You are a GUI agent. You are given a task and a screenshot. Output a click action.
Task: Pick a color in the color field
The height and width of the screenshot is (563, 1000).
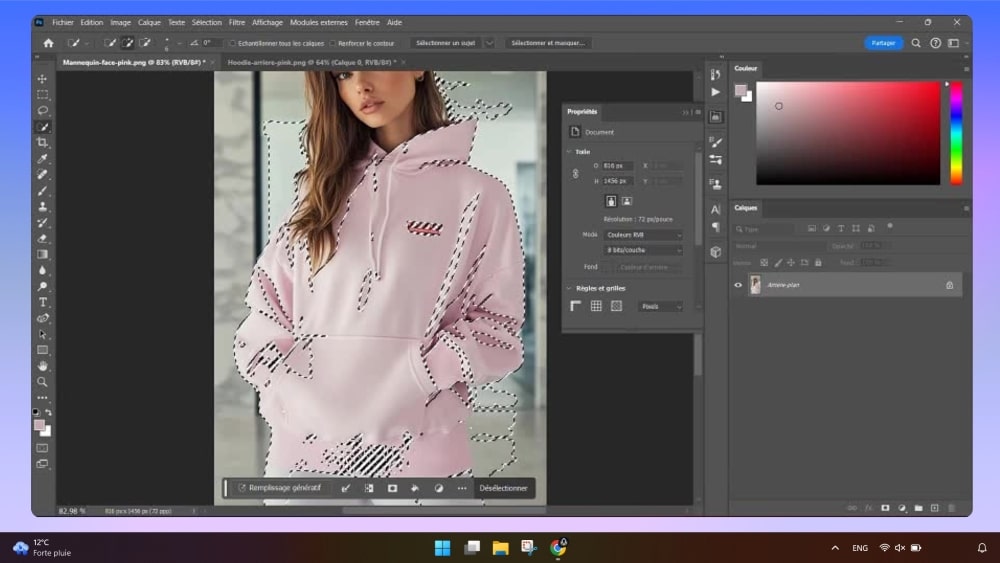pyautogui.click(x=848, y=133)
